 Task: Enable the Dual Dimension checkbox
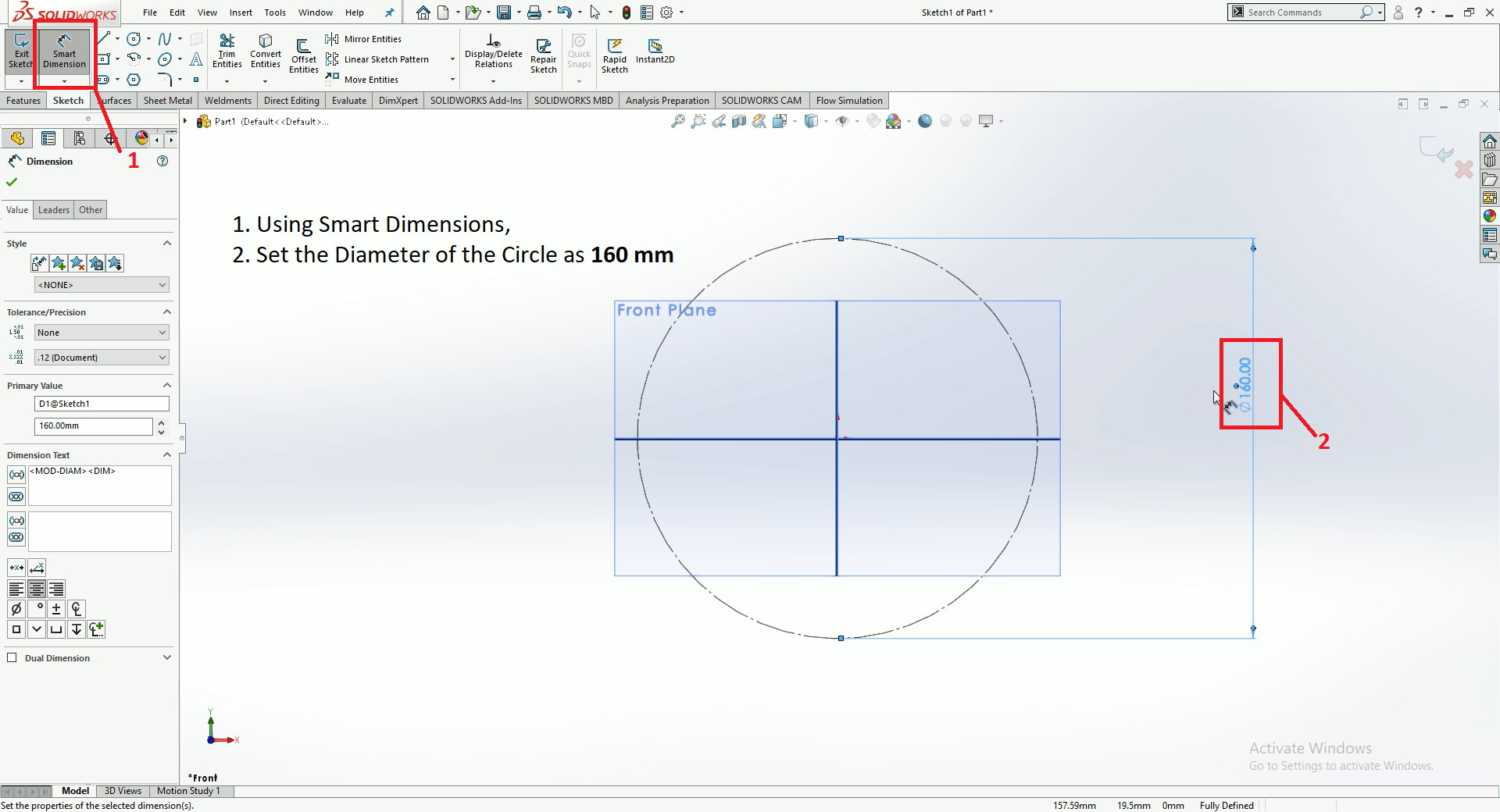12,657
